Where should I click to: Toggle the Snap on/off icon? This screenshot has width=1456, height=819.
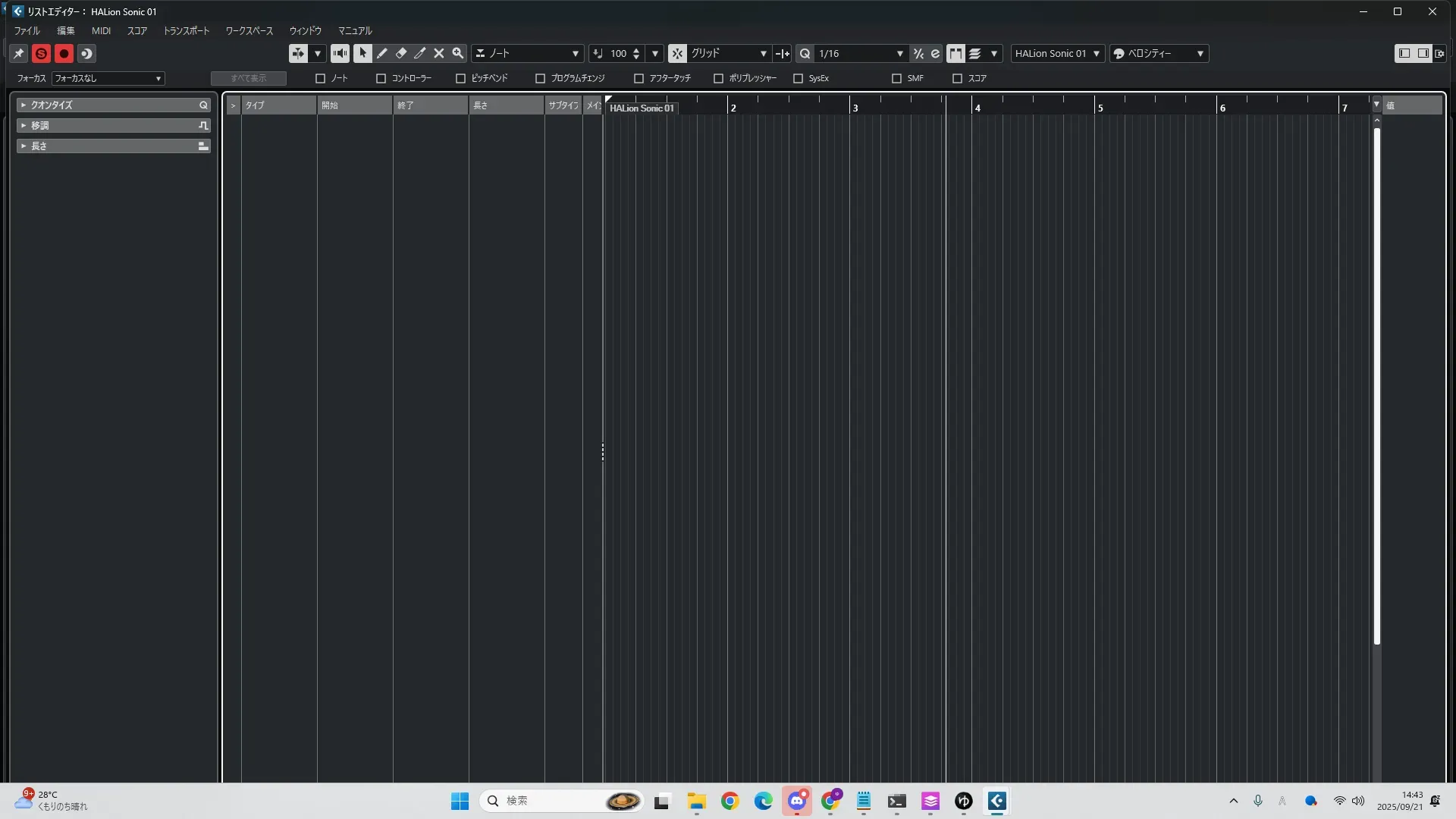coord(677,53)
